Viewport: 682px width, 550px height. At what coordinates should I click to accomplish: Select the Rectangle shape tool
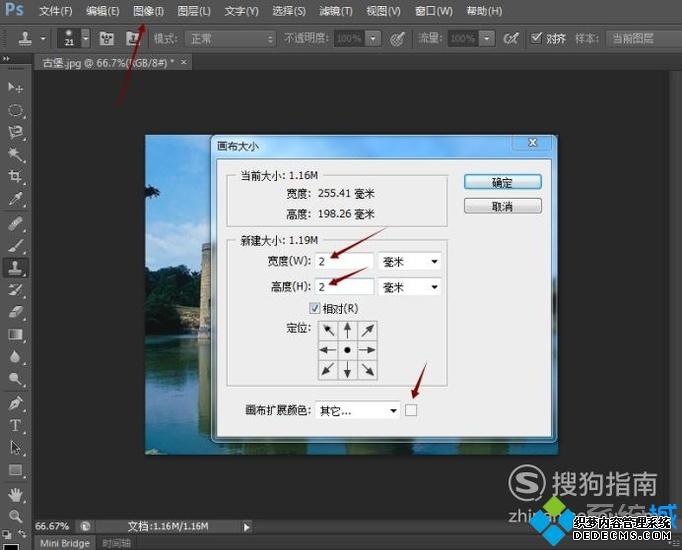pos(16,470)
